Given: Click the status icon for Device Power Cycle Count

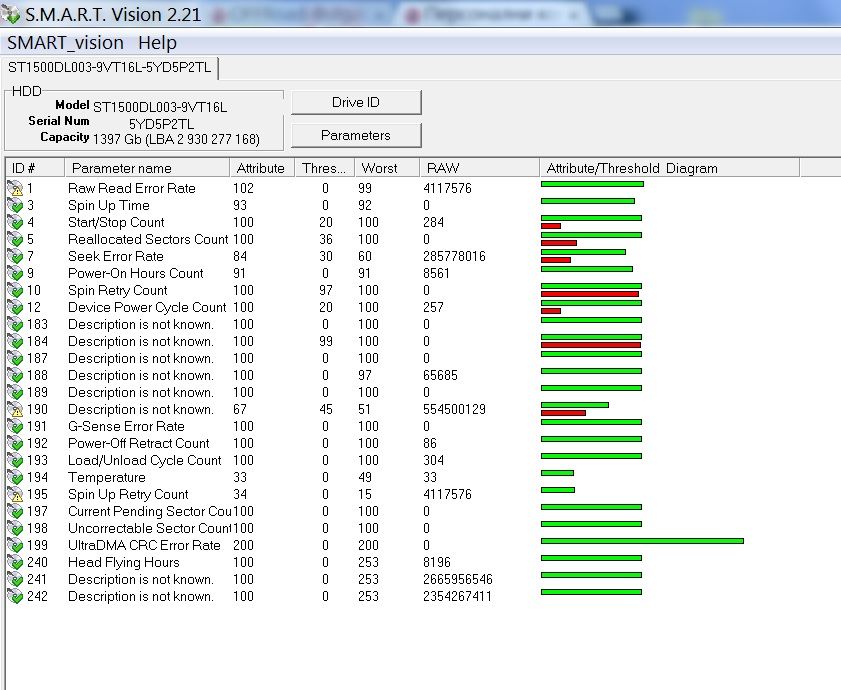Looking at the screenshot, I should point(15,307).
